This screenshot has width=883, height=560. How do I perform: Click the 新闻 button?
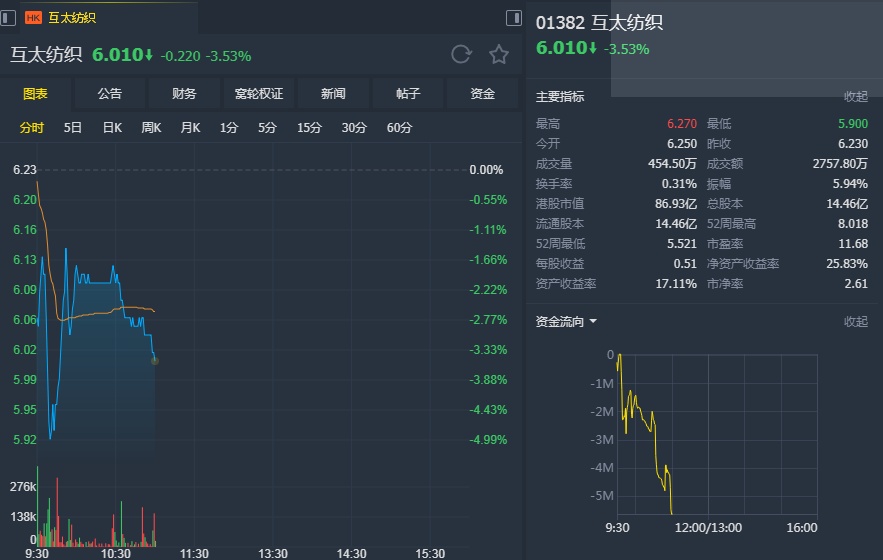[x=333, y=94]
